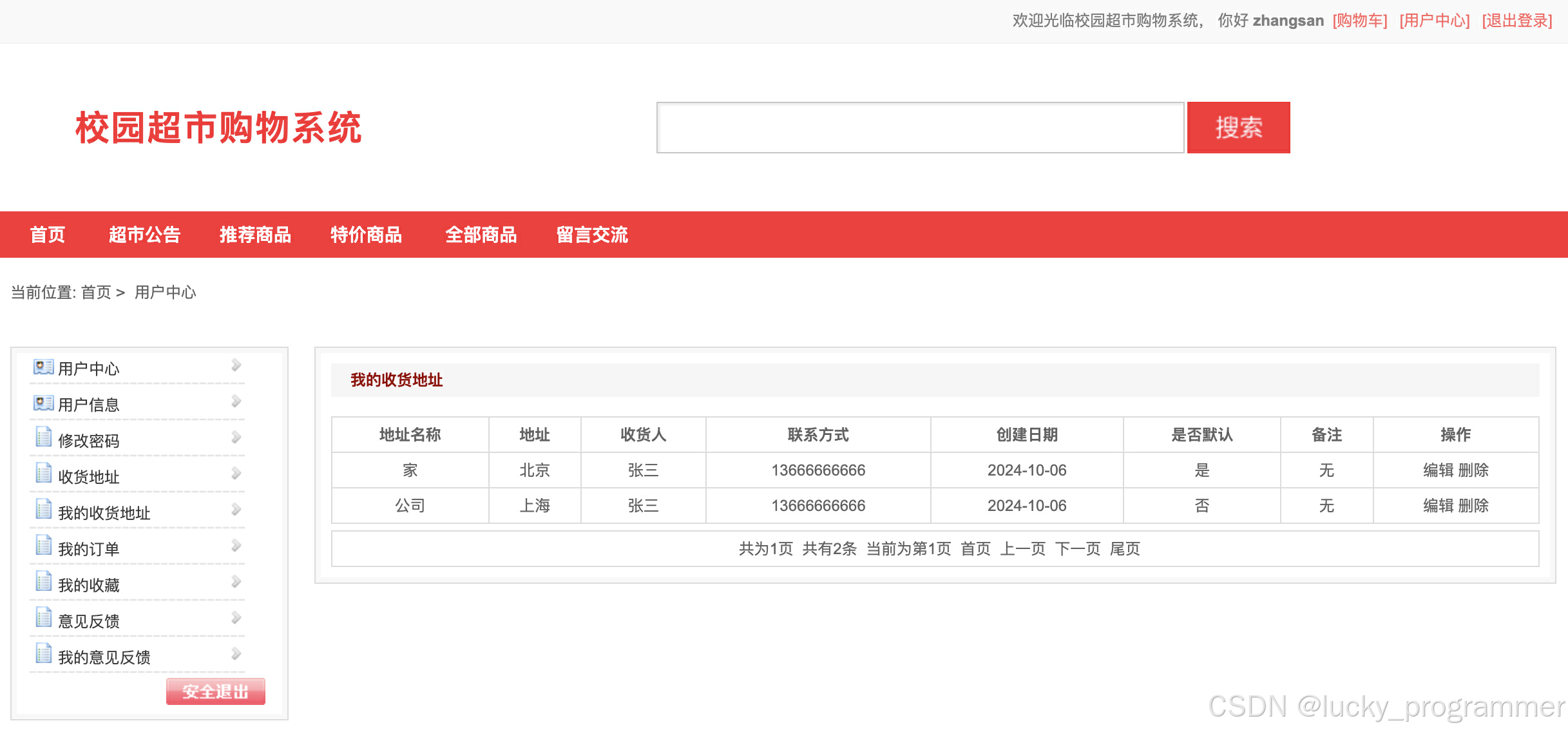Click the chevron arrow on 我的订单 row
Screen dimensions: 1568x732
click(236, 546)
